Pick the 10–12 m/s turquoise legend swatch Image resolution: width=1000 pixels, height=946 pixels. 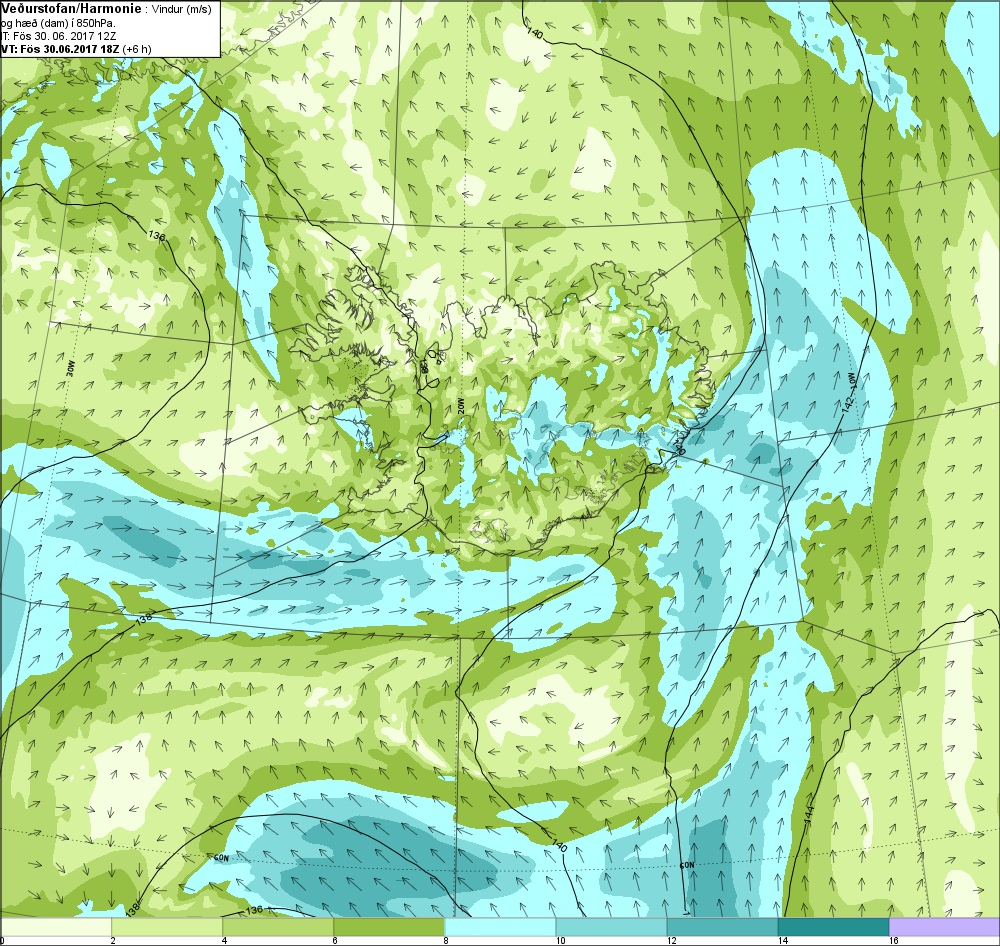coord(611,926)
